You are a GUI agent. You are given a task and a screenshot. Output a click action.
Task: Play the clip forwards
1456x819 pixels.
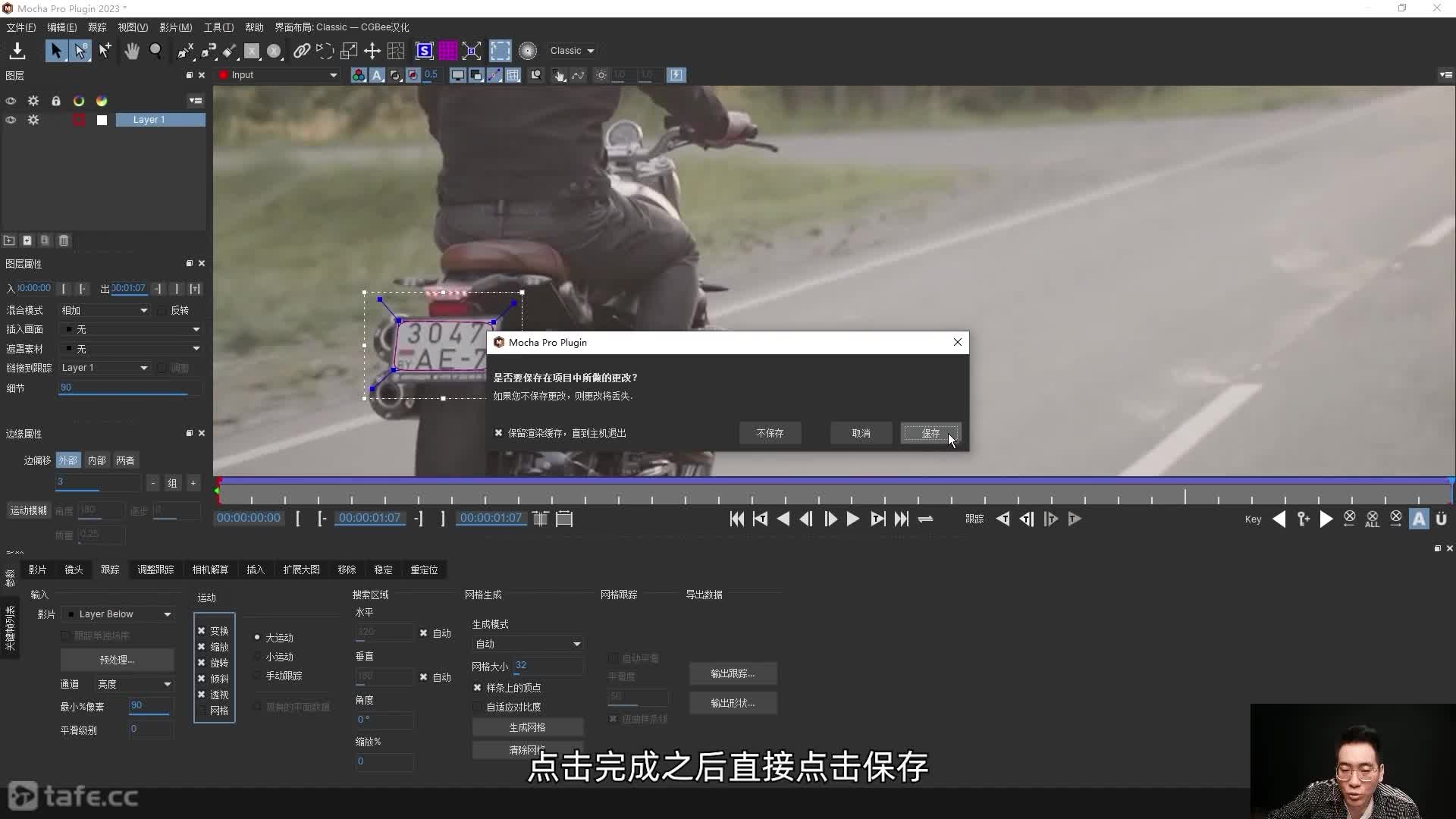click(853, 519)
